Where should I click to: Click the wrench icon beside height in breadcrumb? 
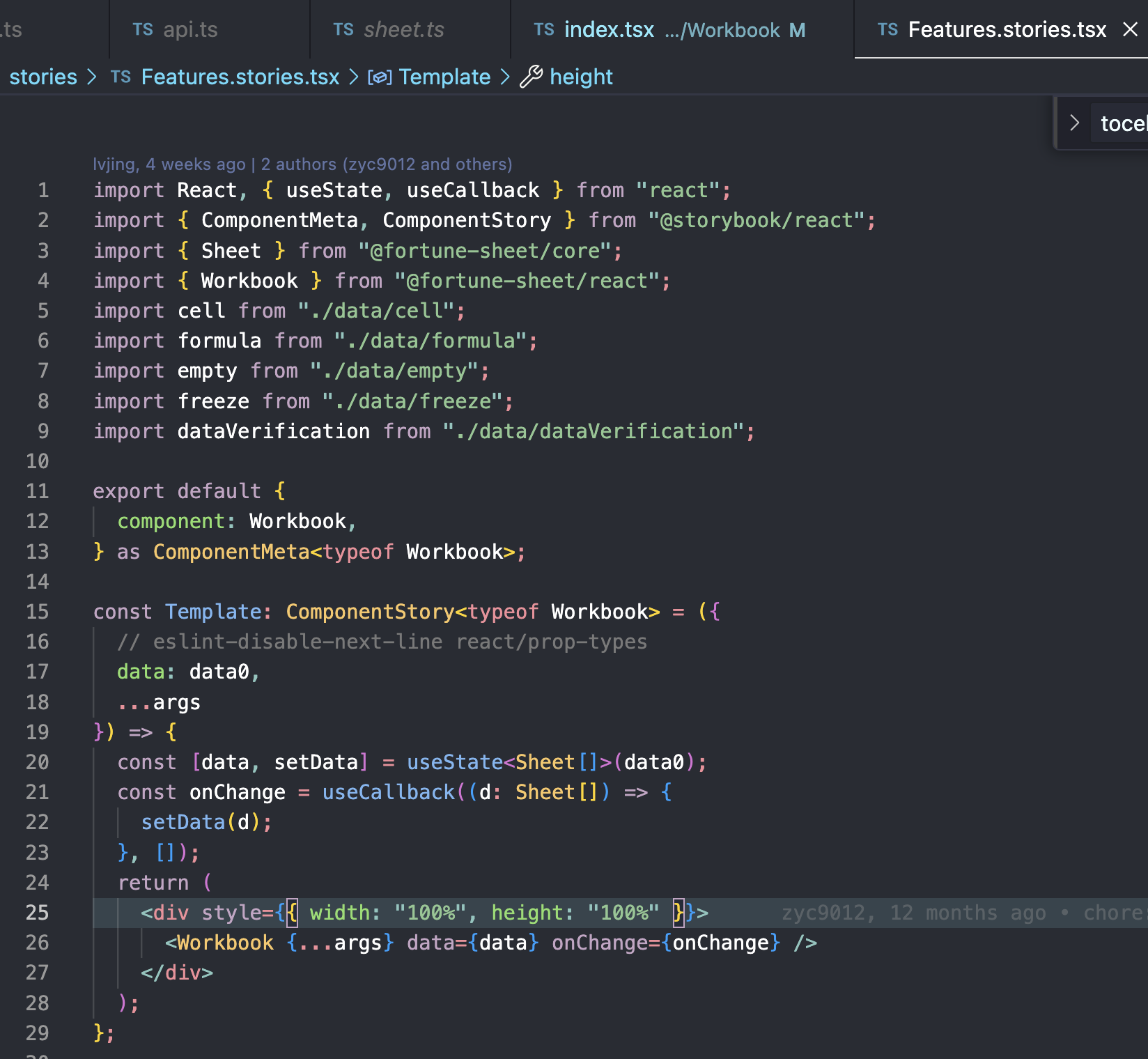[x=533, y=77]
